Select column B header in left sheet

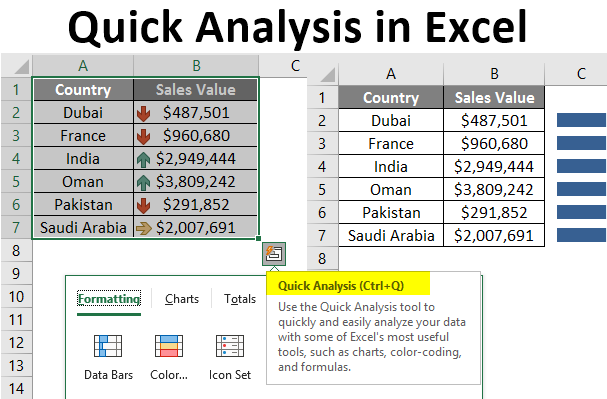[x=196, y=65]
